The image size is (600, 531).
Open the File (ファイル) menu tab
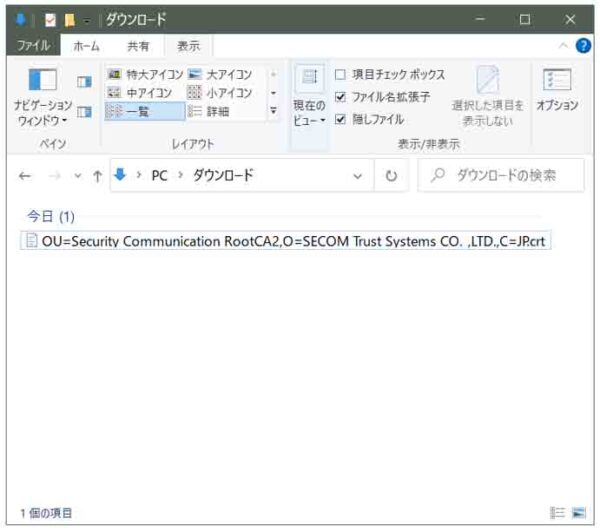pyautogui.click(x=33, y=46)
